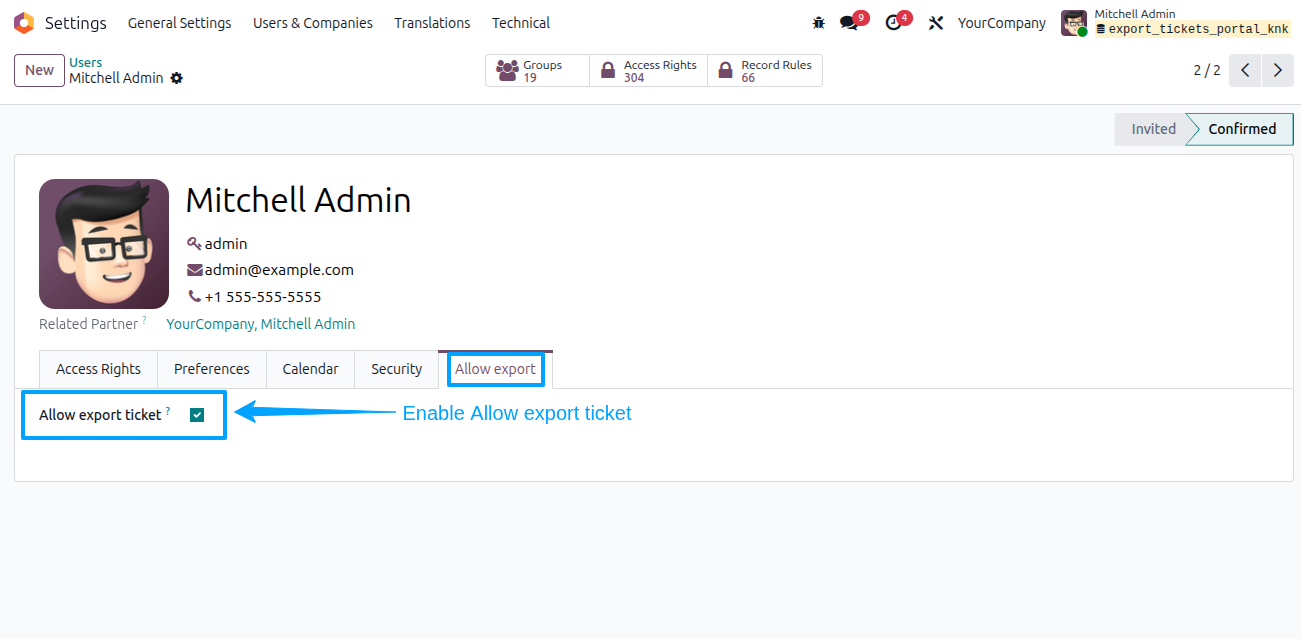Click the export_tickets_portal_knk database name
The height and width of the screenshot is (639, 1301).
click(x=1198, y=30)
